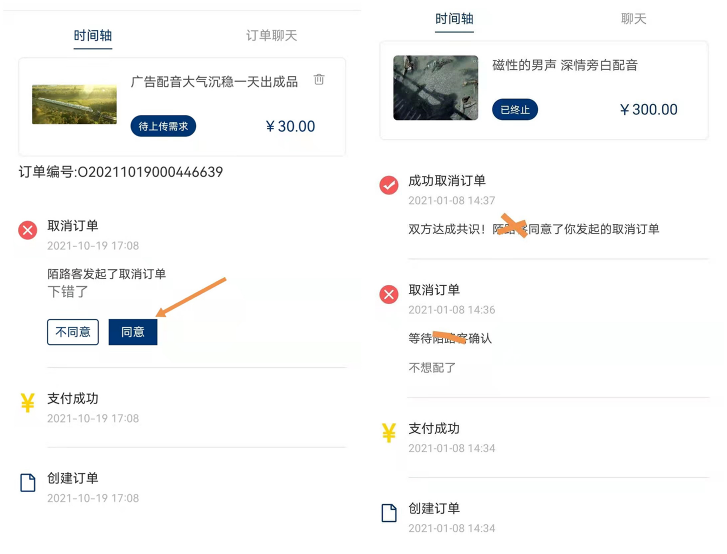The height and width of the screenshot is (554, 727).
Task: Select the right panel 时间轴 tab
Action: (x=455, y=19)
